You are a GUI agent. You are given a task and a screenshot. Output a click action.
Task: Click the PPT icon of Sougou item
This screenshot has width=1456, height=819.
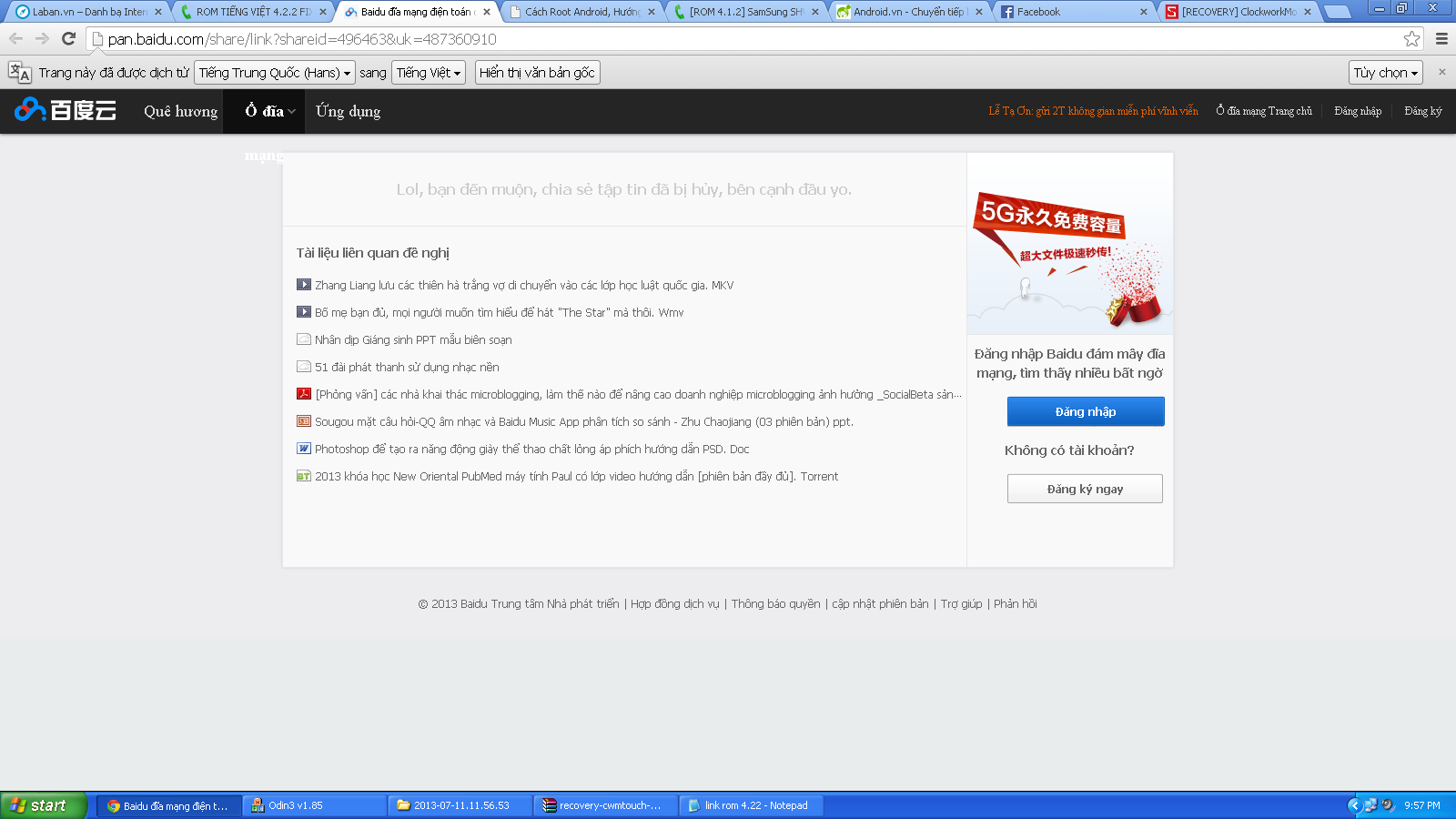point(304,421)
